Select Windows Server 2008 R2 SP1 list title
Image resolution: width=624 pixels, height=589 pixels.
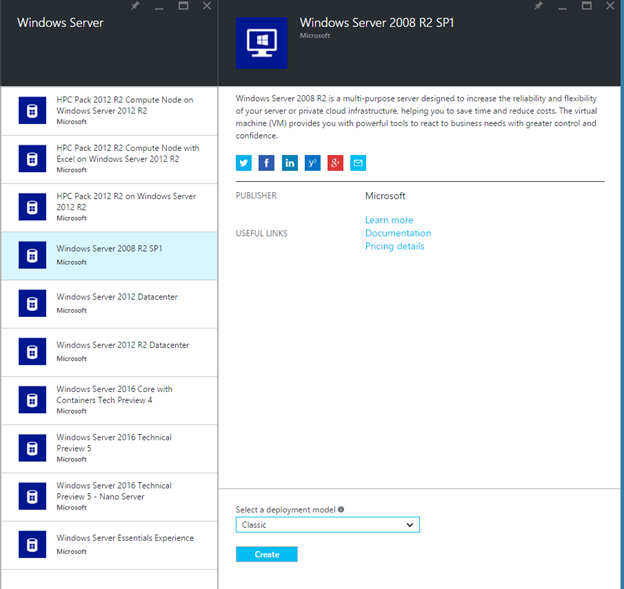click(109, 248)
